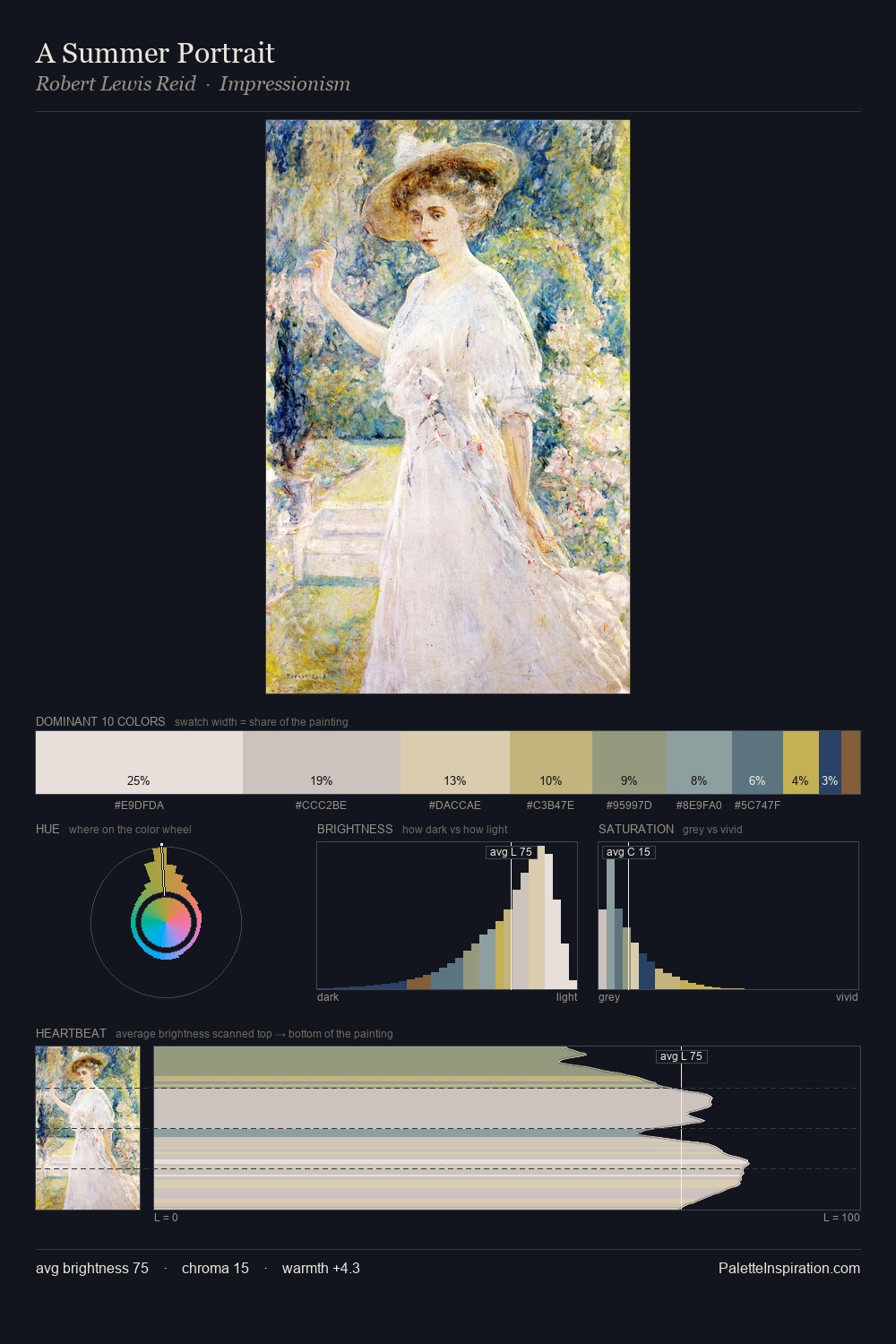Click the yellow 4% swatch
The image size is (896, 1344).
pos(801,762)
